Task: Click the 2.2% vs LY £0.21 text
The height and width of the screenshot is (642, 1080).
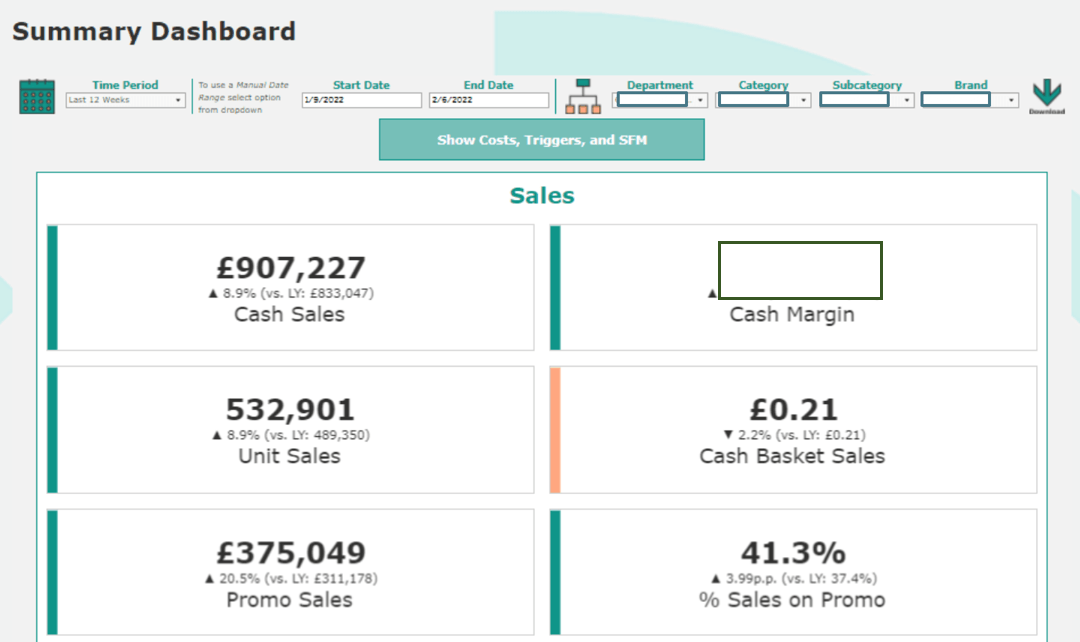Action: tap(793, 435)
